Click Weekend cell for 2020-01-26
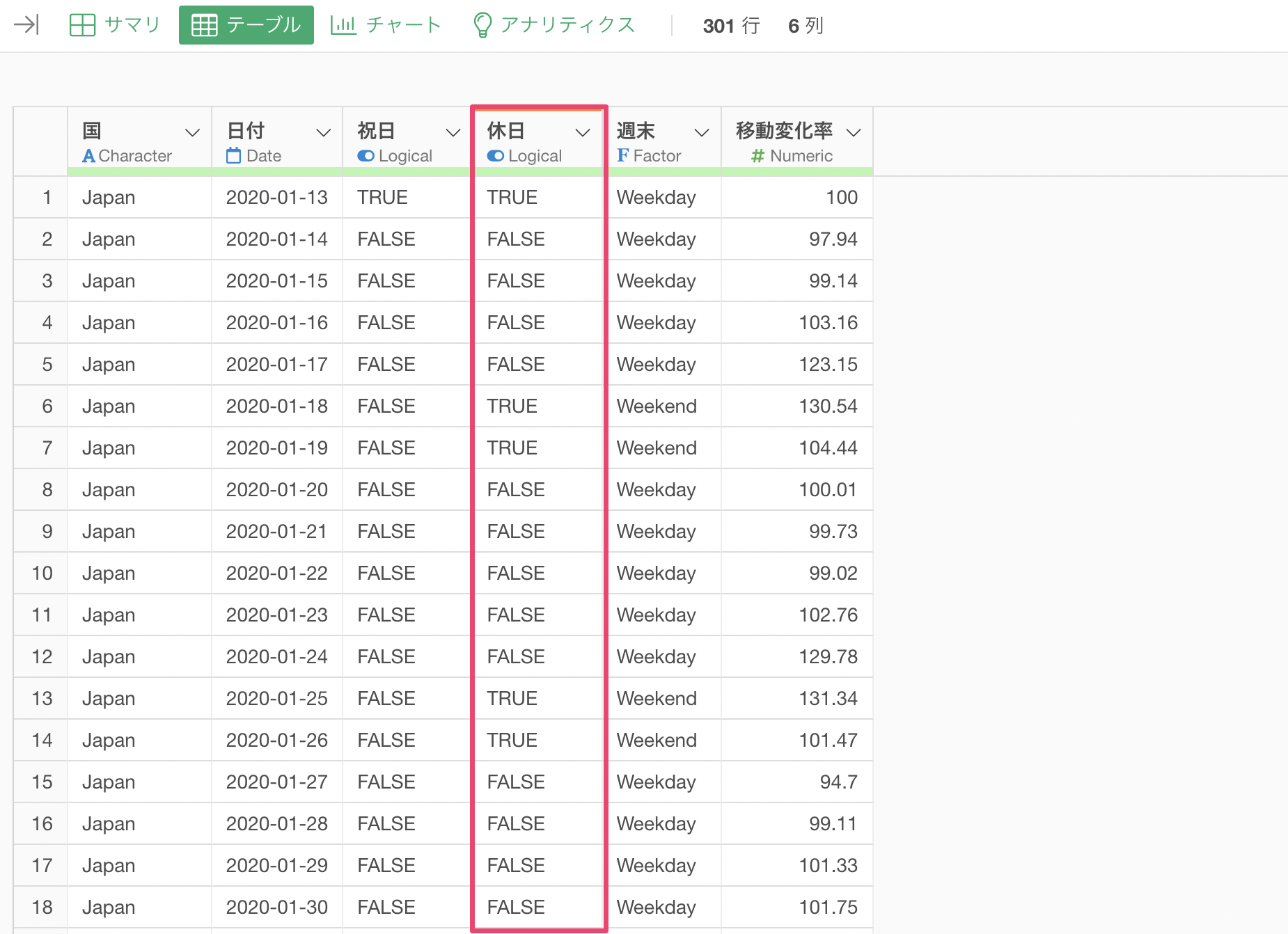This screenshot has height=934, width=1288. pos(662,741)
